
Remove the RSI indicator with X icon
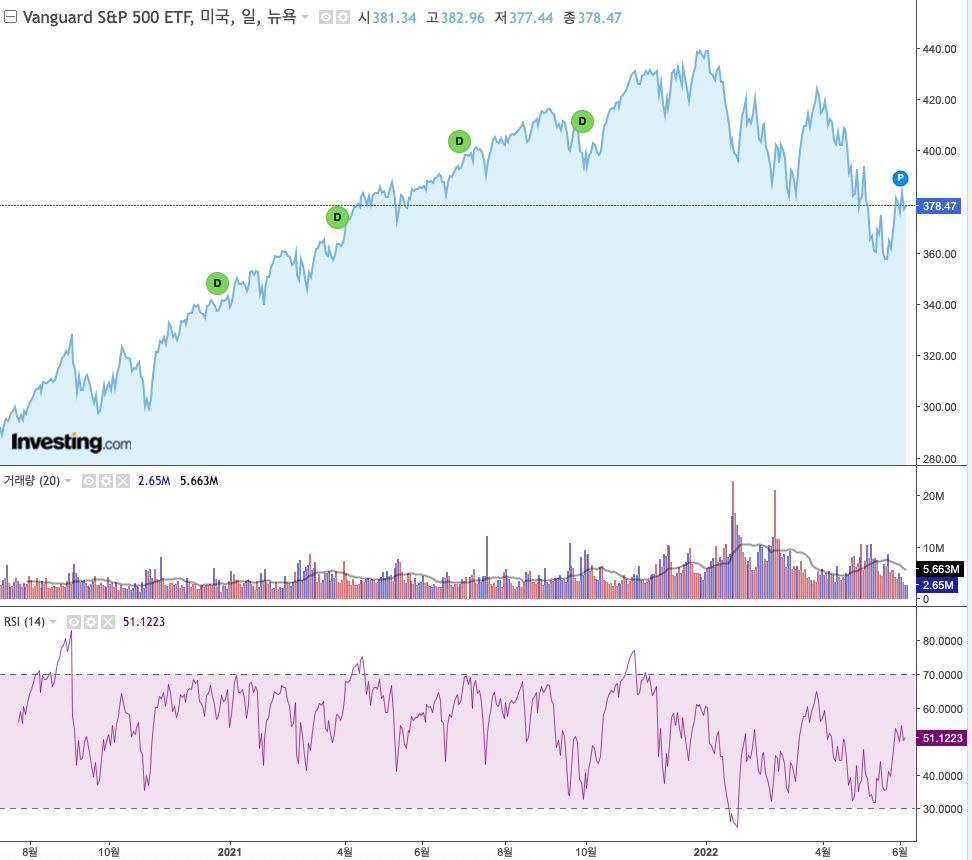click(108, 622)
